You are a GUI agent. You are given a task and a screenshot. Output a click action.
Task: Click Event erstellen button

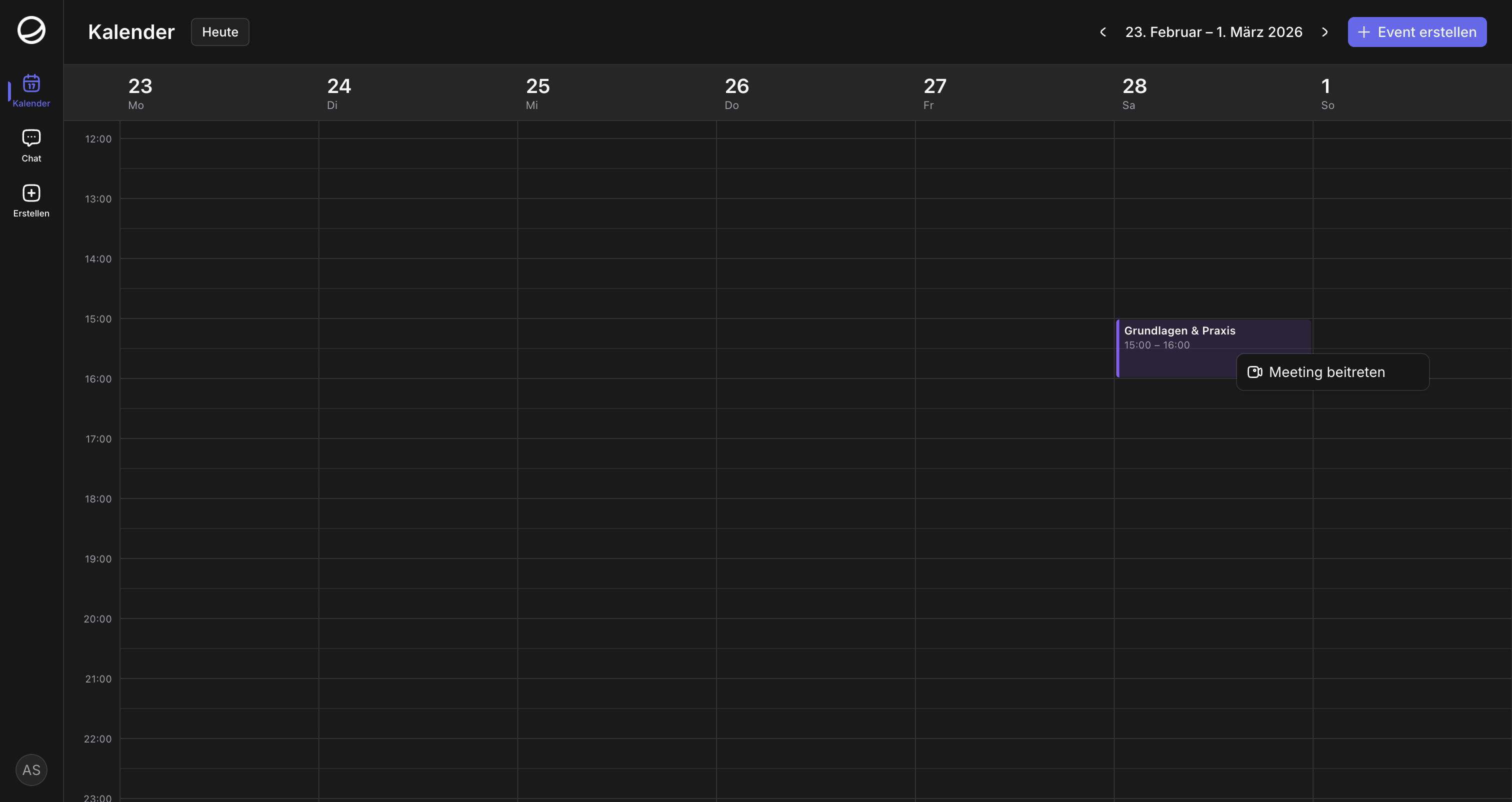1417,32
